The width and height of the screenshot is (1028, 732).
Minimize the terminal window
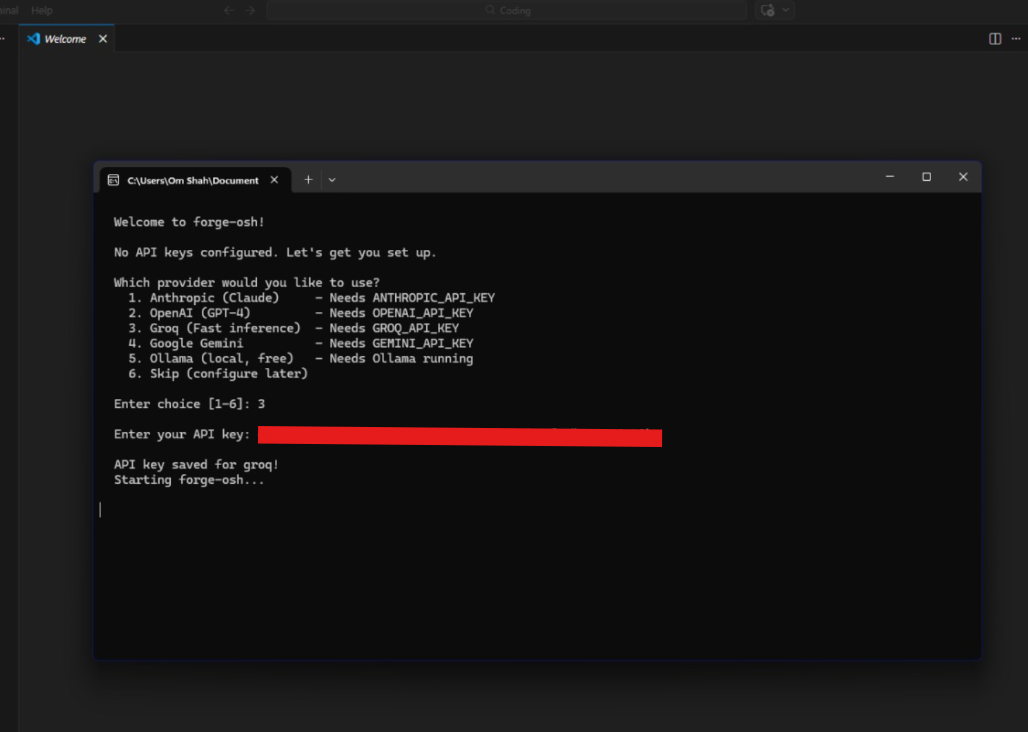pos(890,177)
